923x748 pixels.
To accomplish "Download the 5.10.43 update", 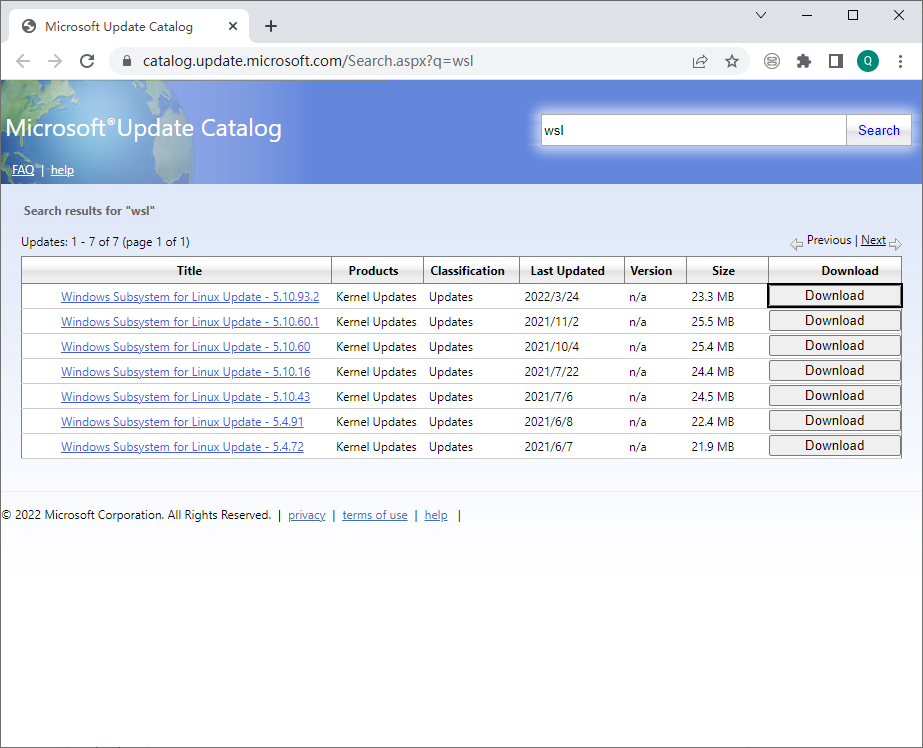I will point(835,395).
